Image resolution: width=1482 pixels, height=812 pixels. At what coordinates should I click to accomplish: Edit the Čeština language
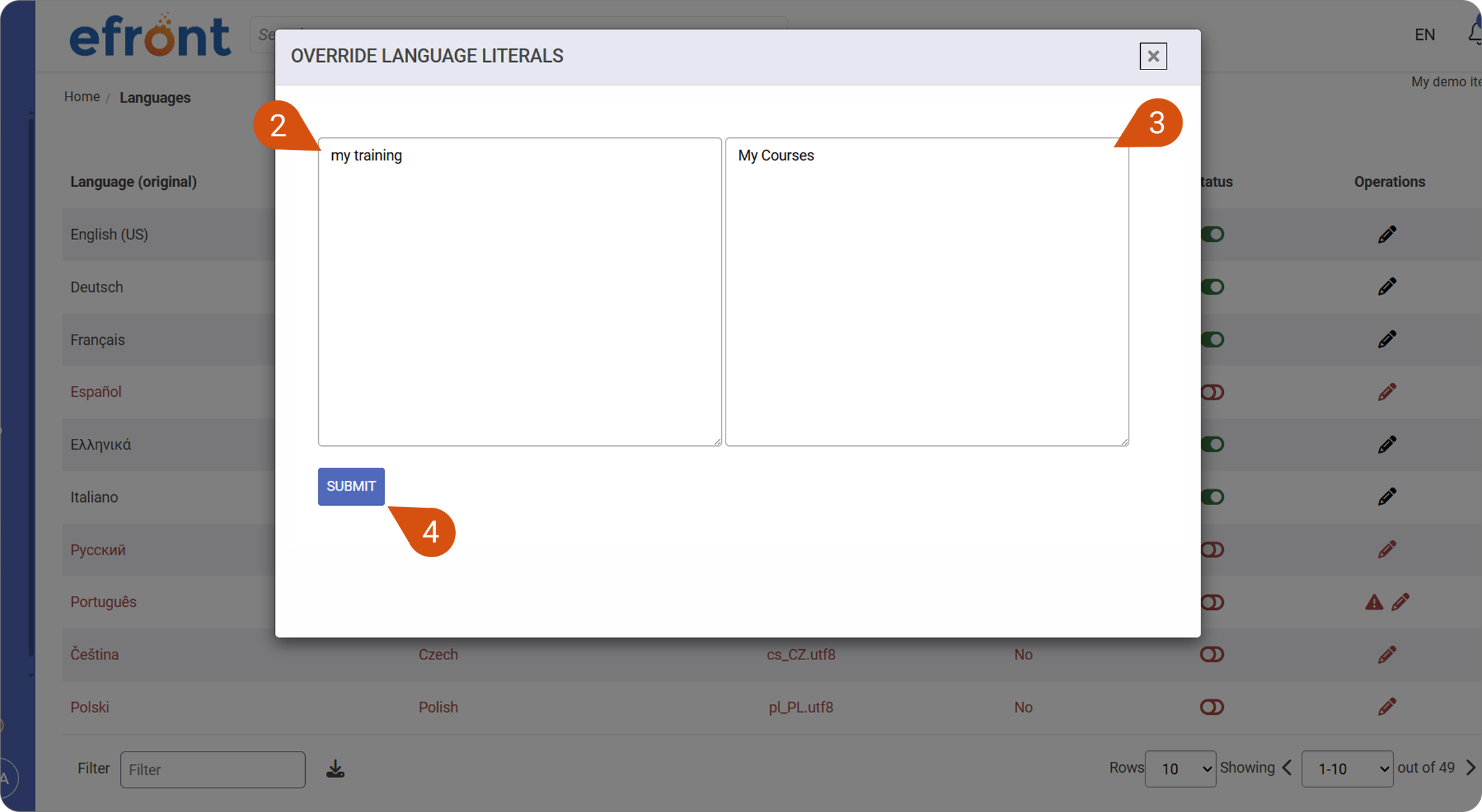click(1387, 654)
